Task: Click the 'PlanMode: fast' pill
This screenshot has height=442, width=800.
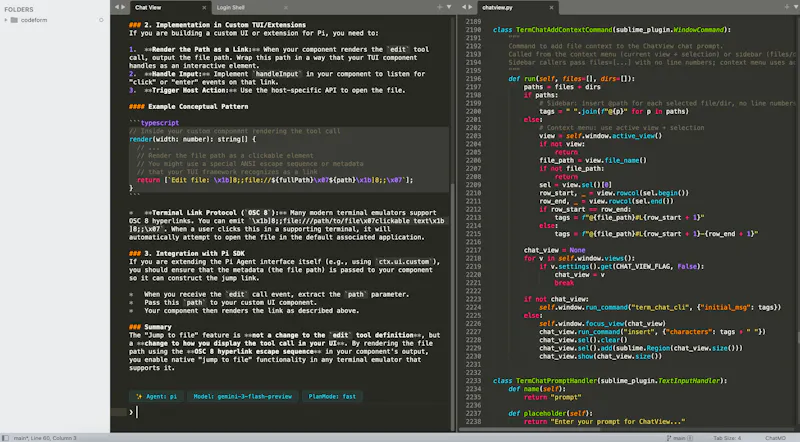Action: coord(332,397)
